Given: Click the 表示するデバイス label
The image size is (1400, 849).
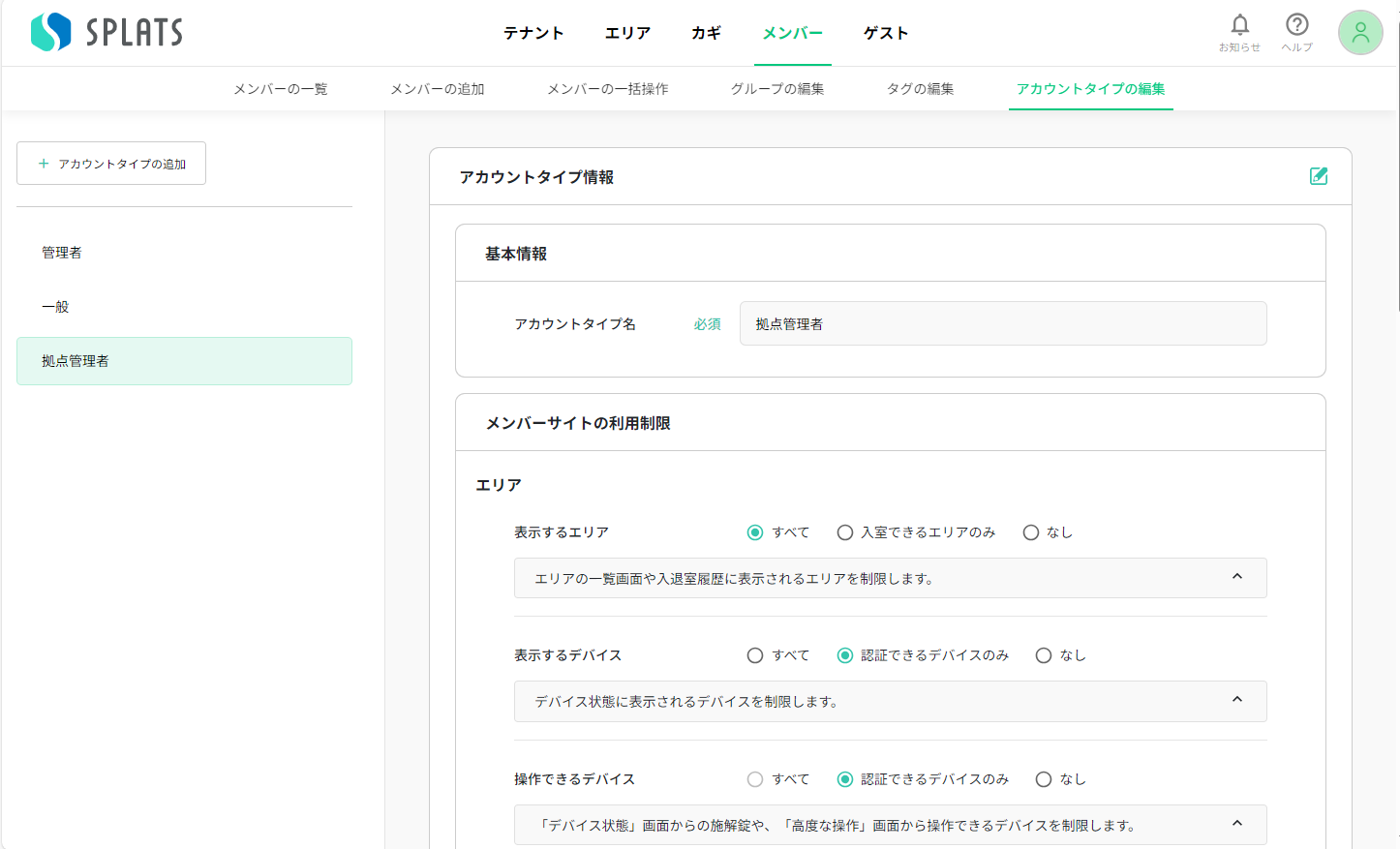Looking at the screenshot, I should [568, 655].
